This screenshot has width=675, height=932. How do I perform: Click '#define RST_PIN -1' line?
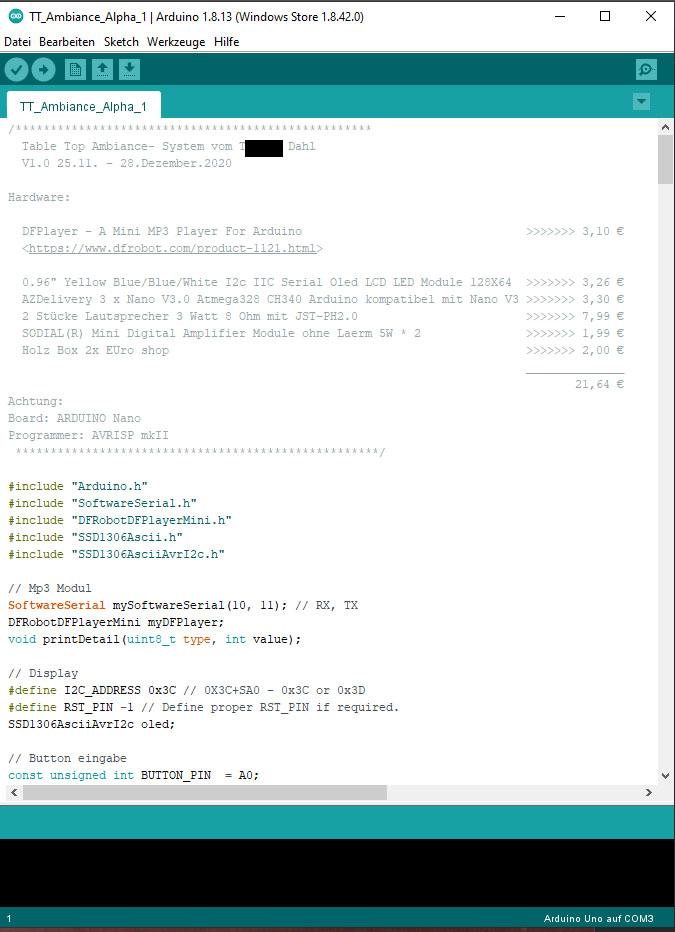click(x=203, y=707)
